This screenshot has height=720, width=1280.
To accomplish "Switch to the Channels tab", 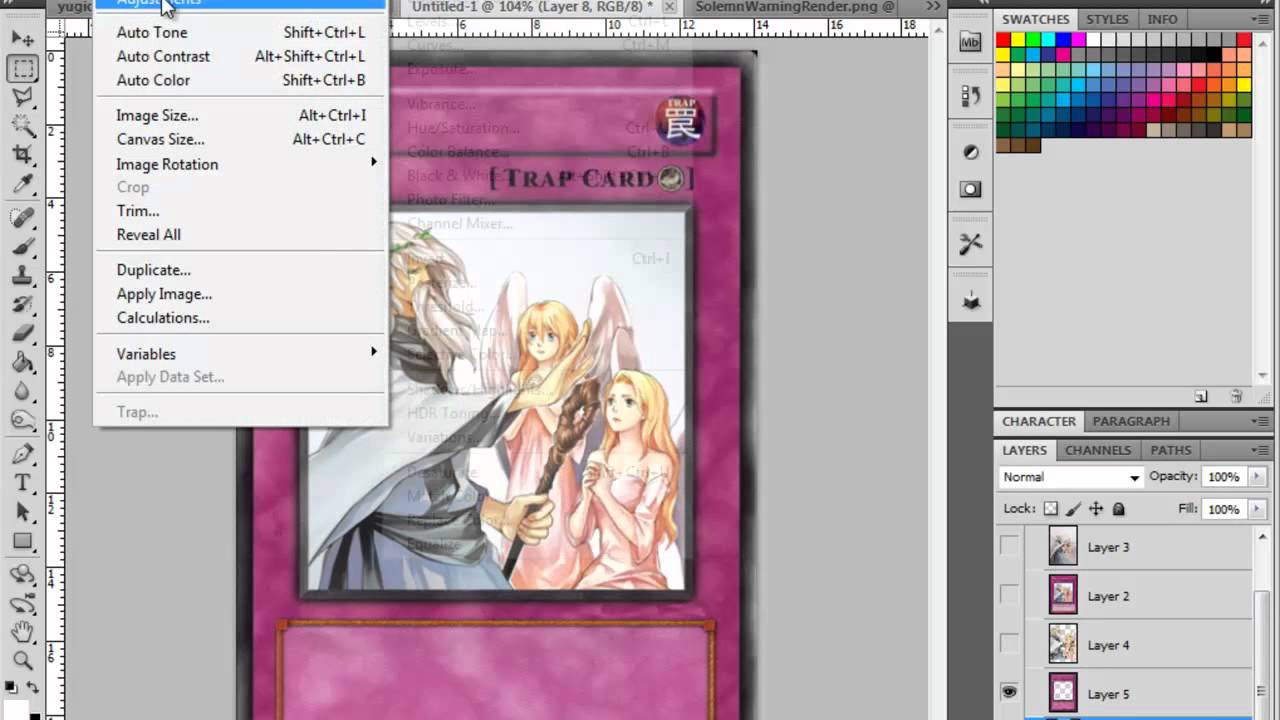I will (1098, 450).
